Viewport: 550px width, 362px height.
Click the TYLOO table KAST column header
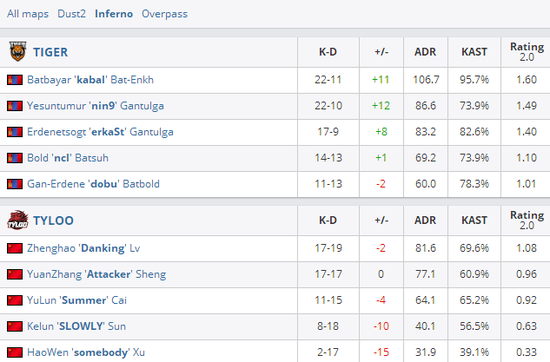pyautogui.click(x=474, y=220)
